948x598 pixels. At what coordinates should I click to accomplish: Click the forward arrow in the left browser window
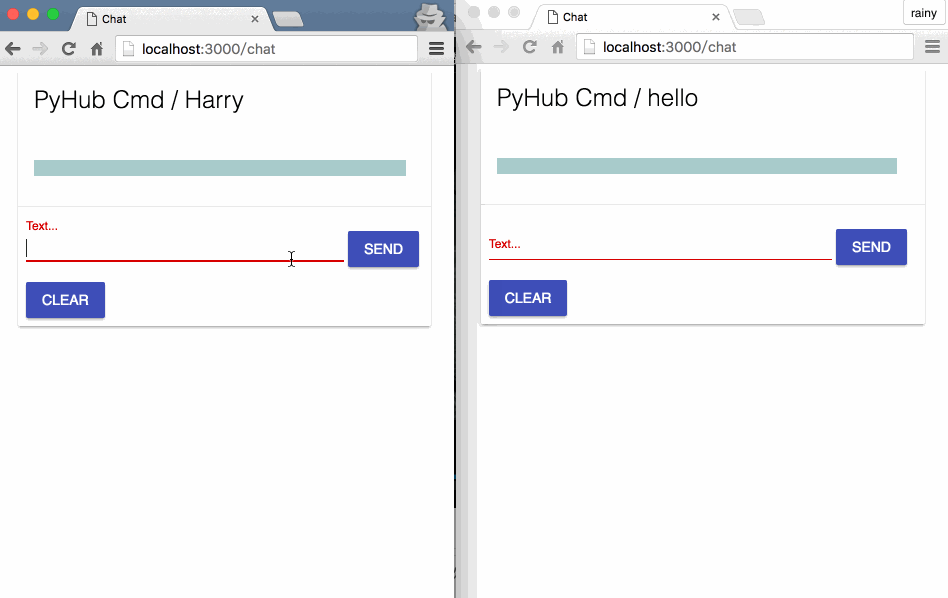[40, 49]
